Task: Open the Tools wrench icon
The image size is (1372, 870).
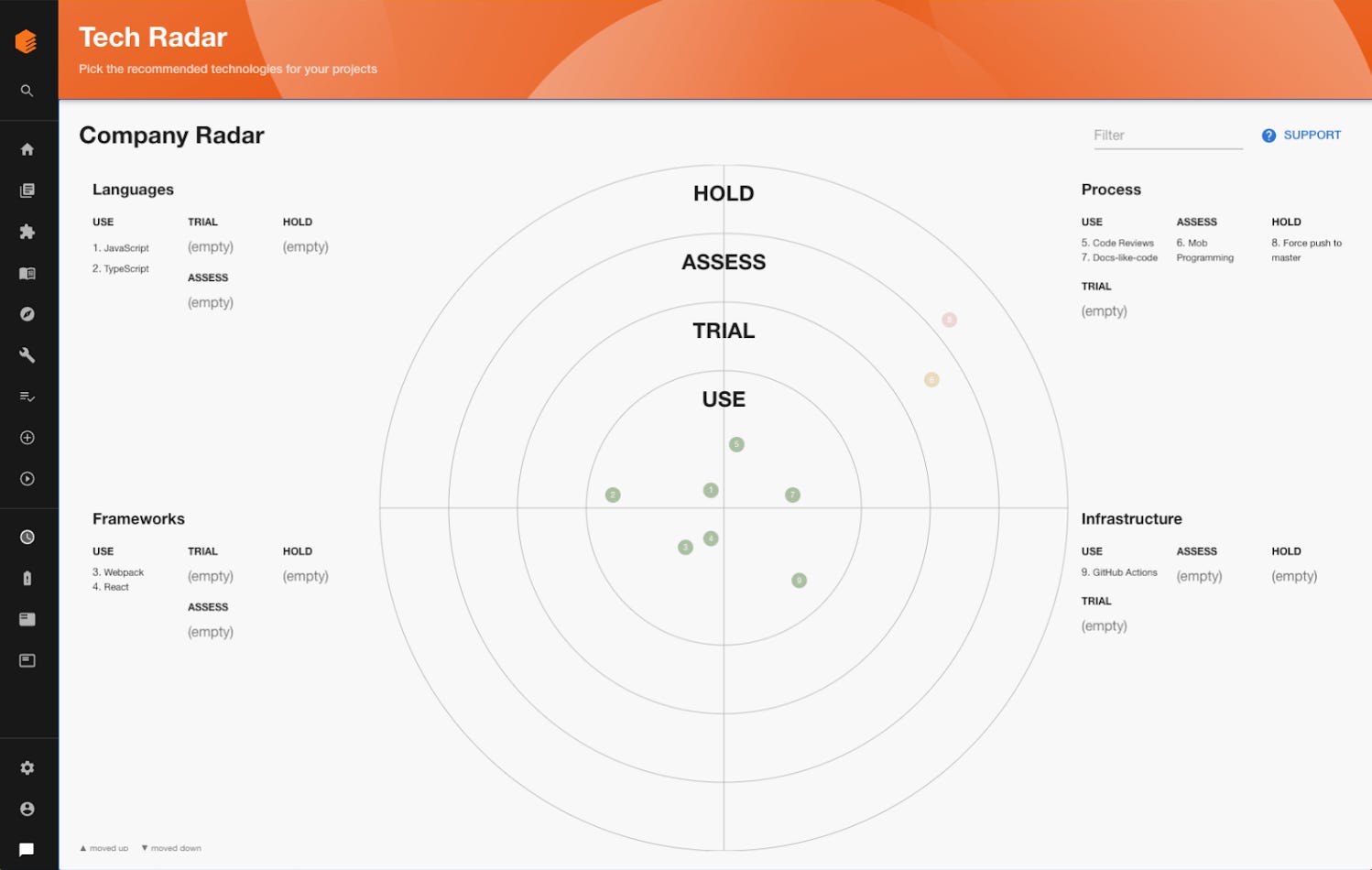Action: click(27, 355)
